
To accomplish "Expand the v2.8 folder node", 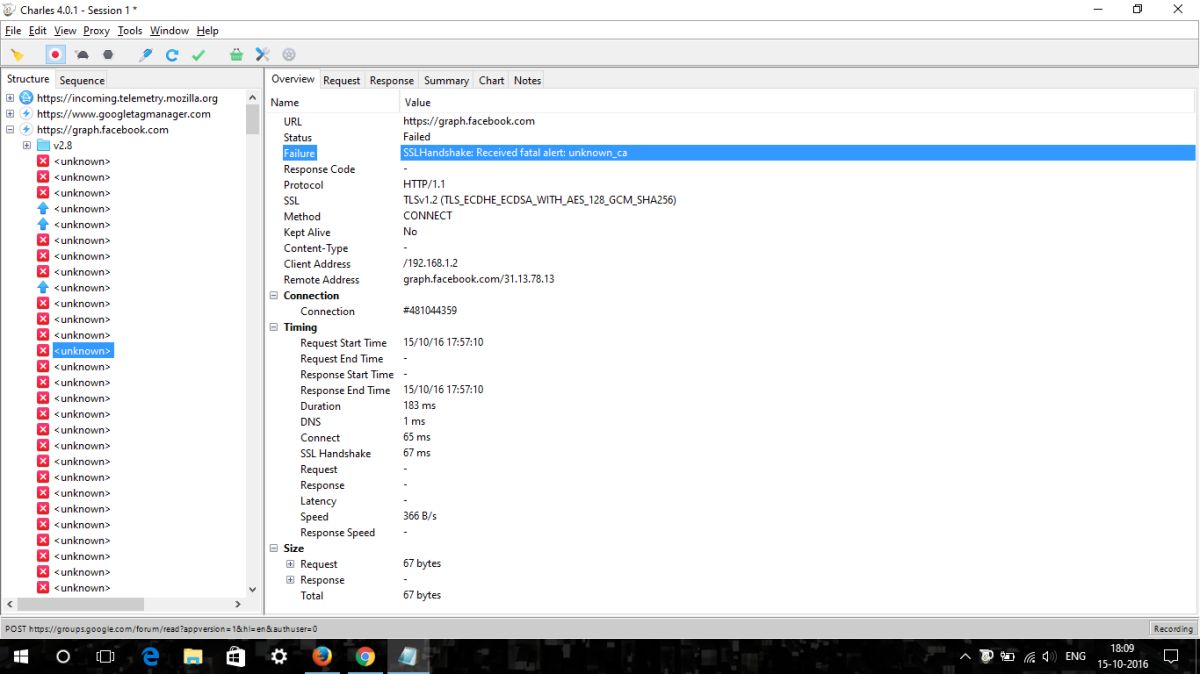I will point(27,146).
